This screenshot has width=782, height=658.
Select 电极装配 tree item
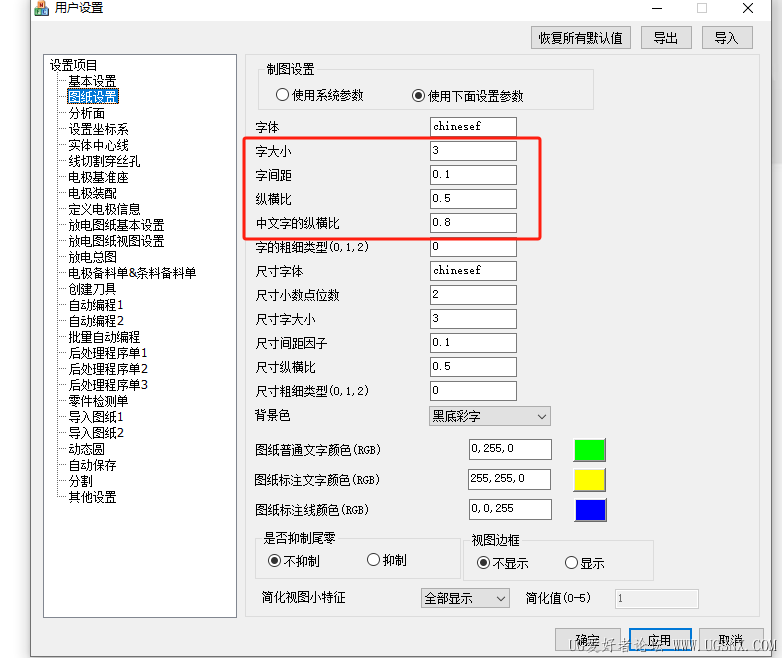92,193
